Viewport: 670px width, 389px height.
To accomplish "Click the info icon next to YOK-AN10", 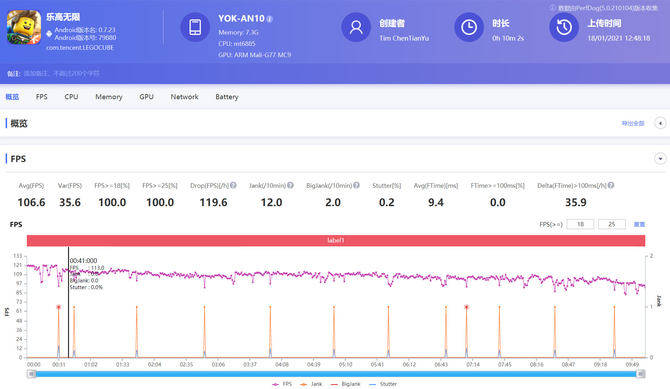I will click(x=270, y=19).
